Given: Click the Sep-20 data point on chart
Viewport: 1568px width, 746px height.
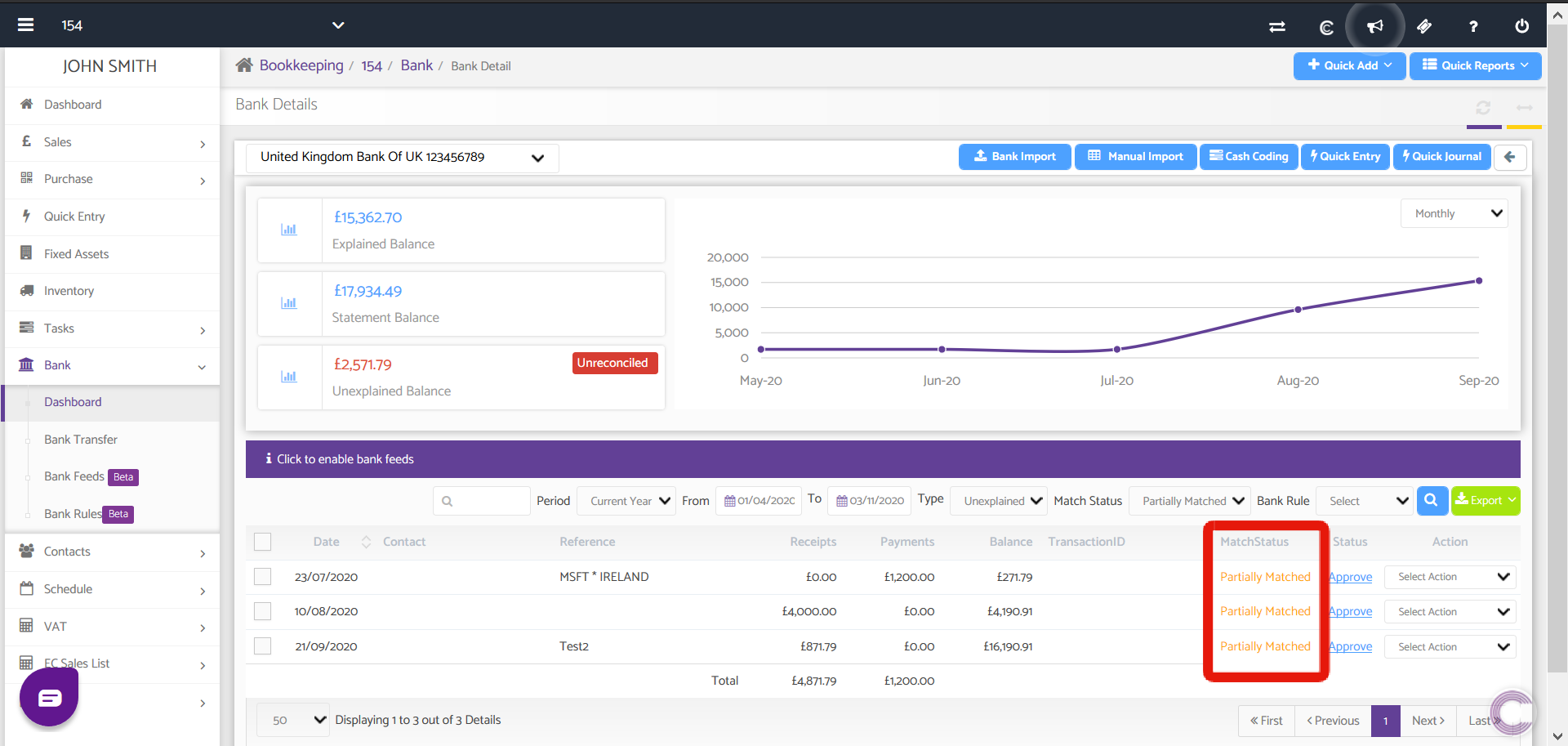Looking at the screenshot, I should point(1479,281).
